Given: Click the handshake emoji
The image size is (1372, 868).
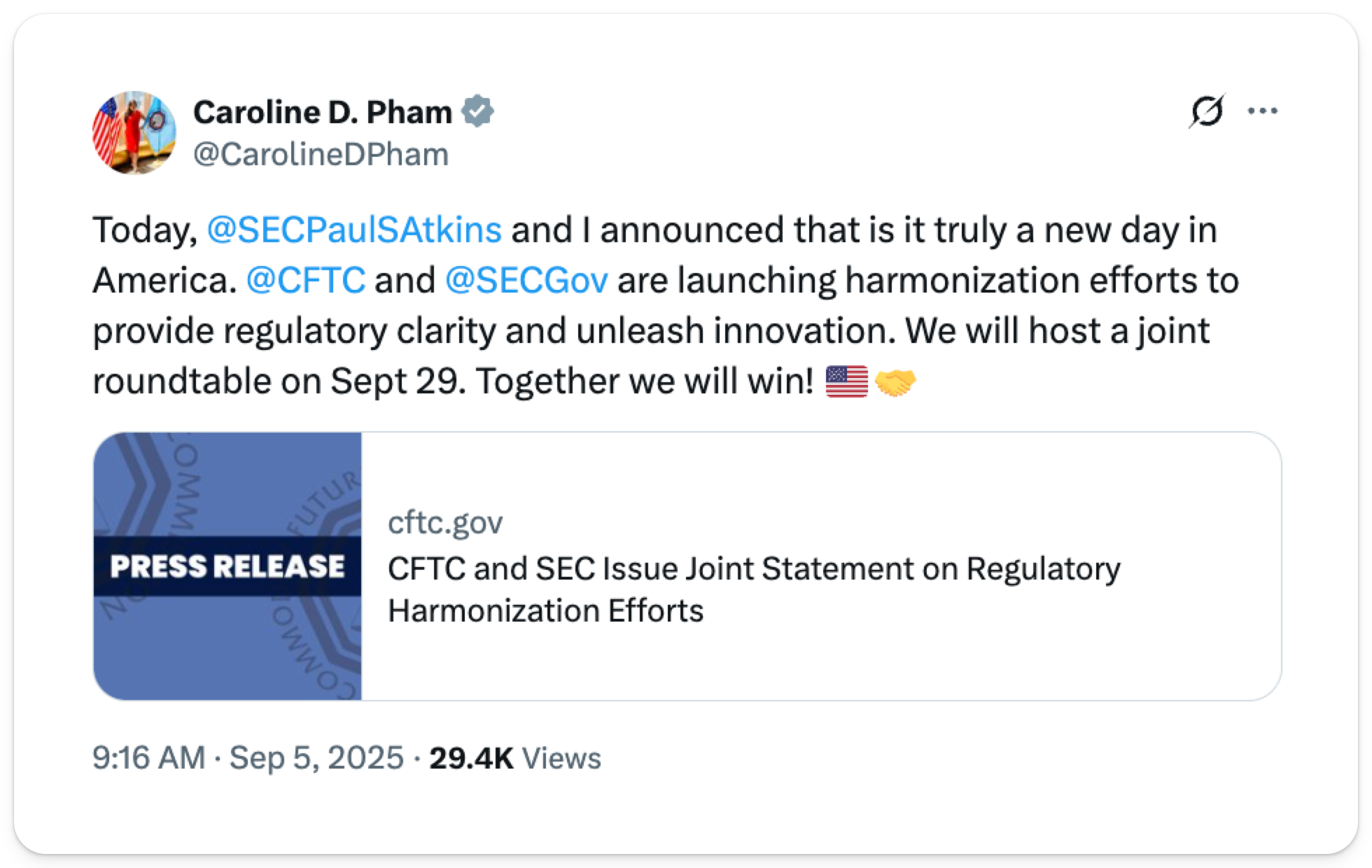Looking at the screenshot, I should (x=895, y=382).
